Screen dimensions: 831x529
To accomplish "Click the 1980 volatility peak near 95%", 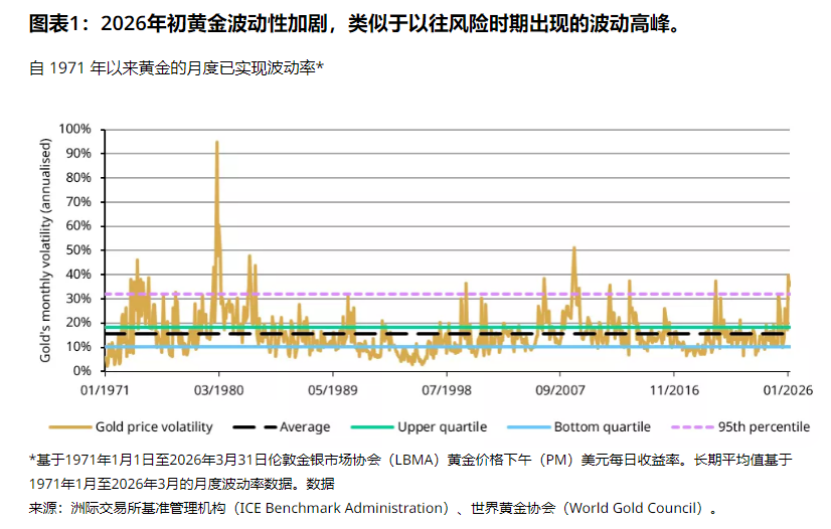I will pyautogui.click(x=217, y=143).
